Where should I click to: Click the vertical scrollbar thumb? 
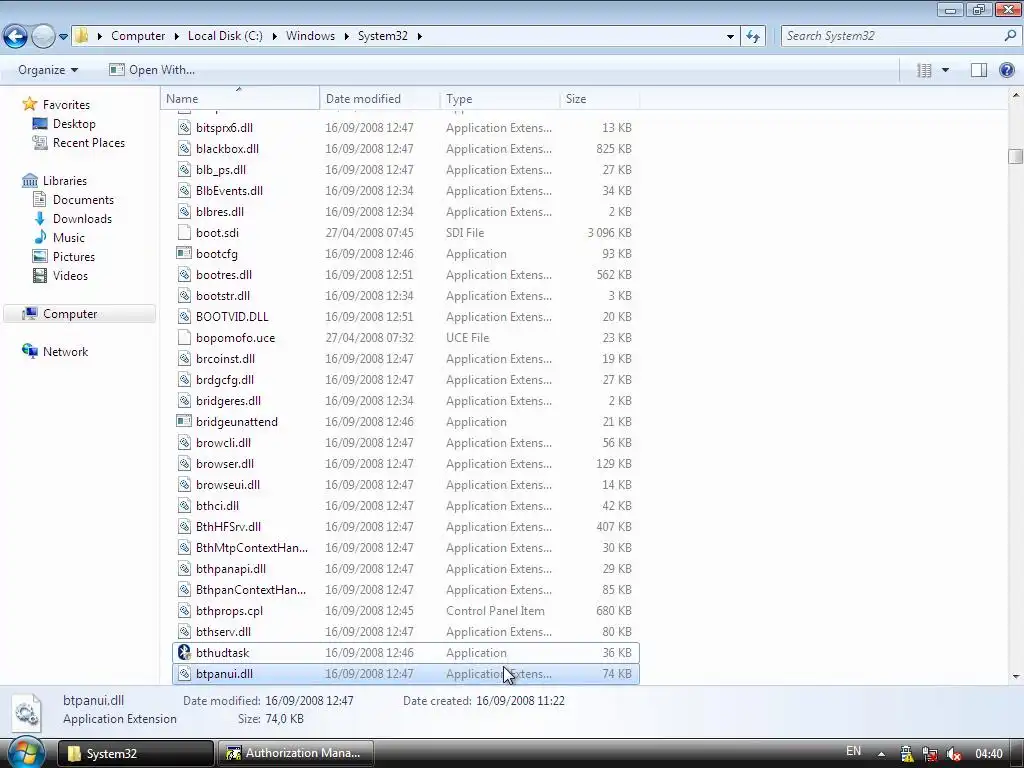[1016, 157]
